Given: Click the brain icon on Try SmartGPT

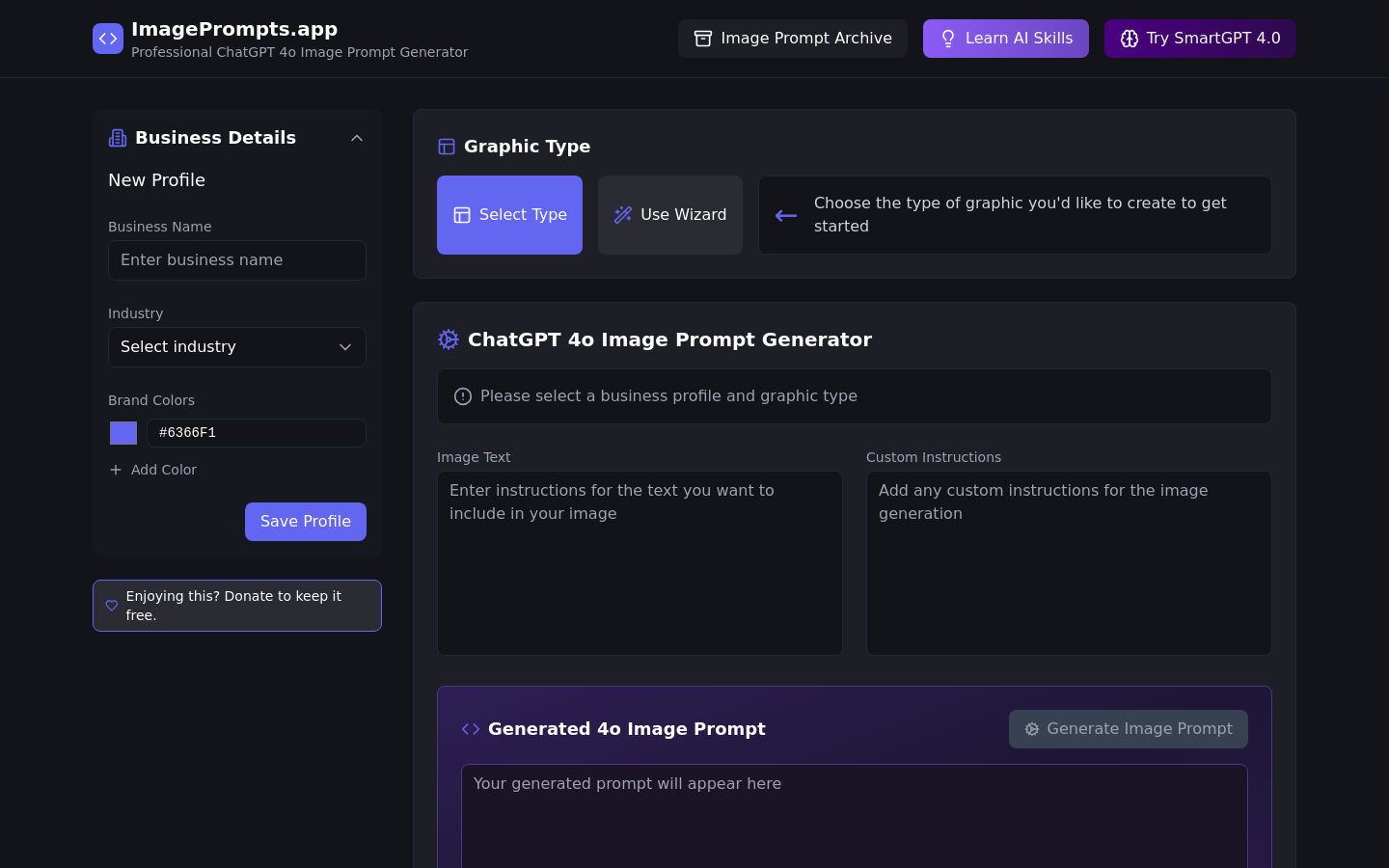Looking at the screenshot, I should pos(1130,39).
